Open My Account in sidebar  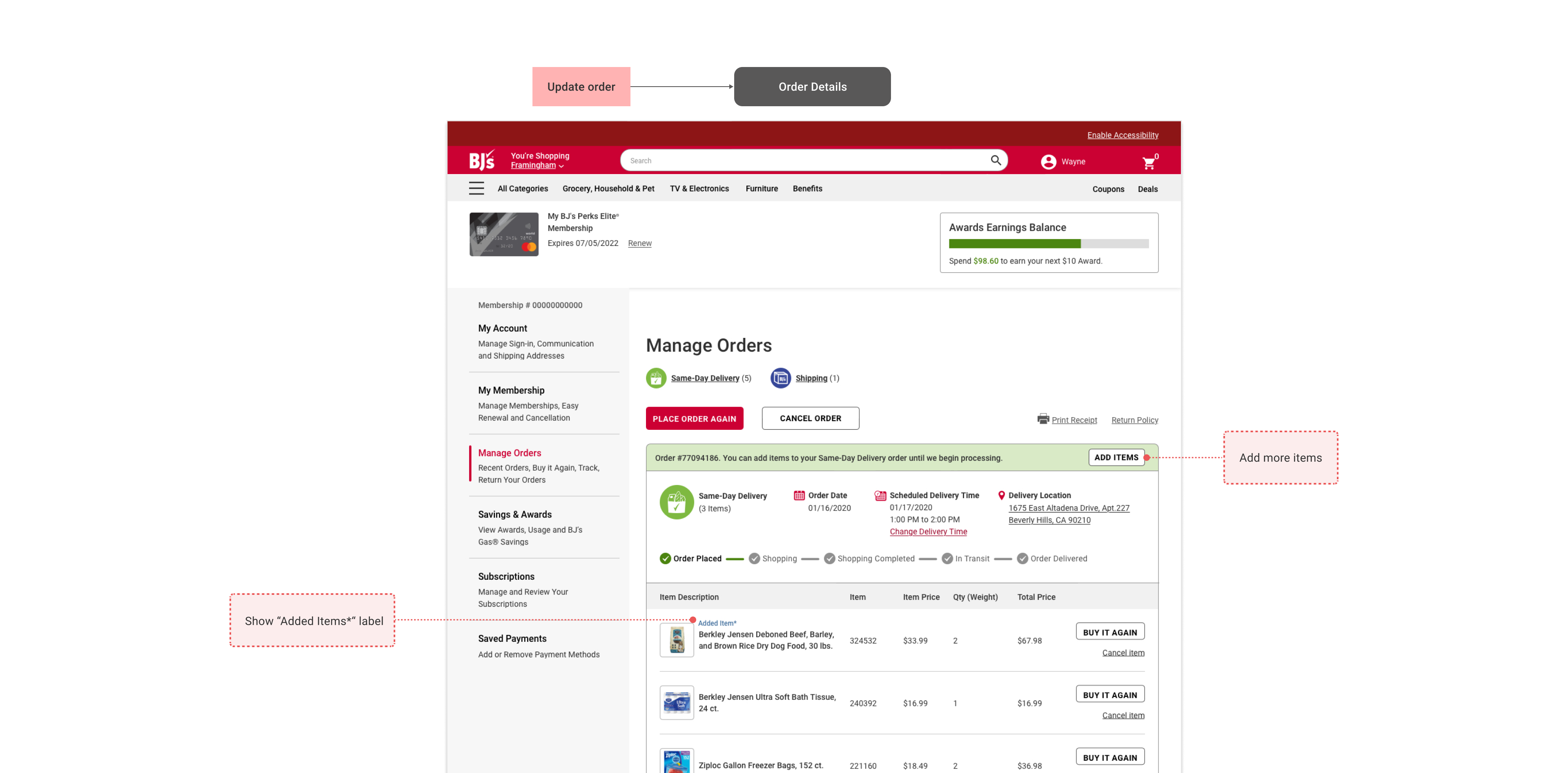point(503,328)
